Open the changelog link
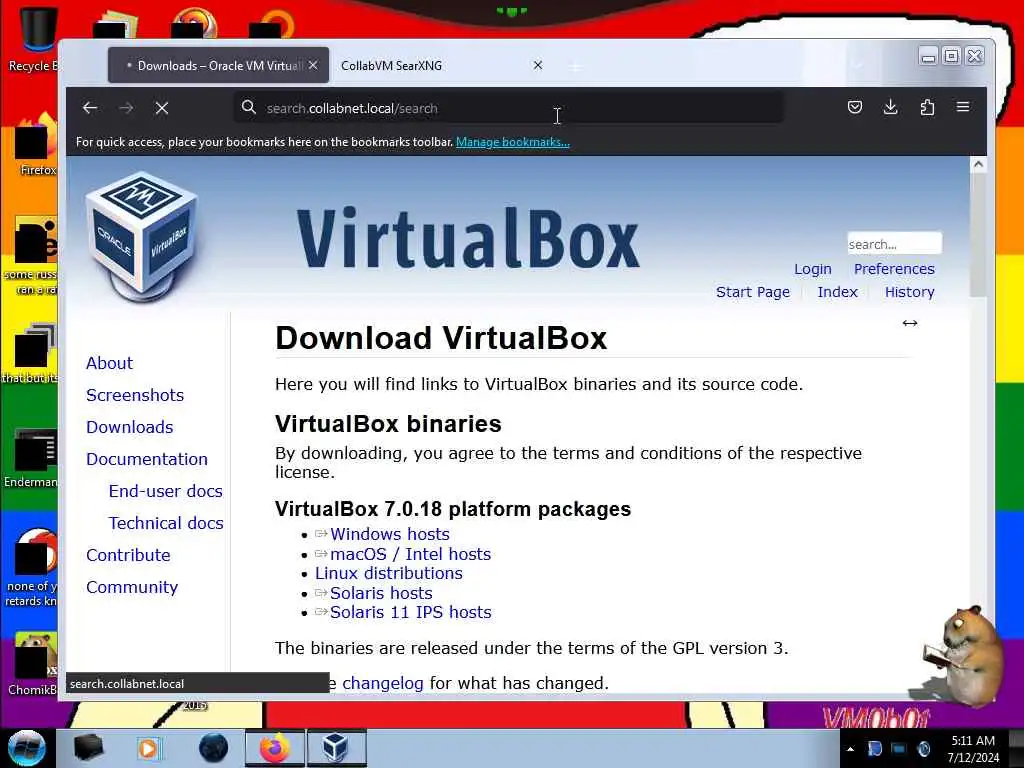This screenshot has width=1024, height=768. [383, 683]
